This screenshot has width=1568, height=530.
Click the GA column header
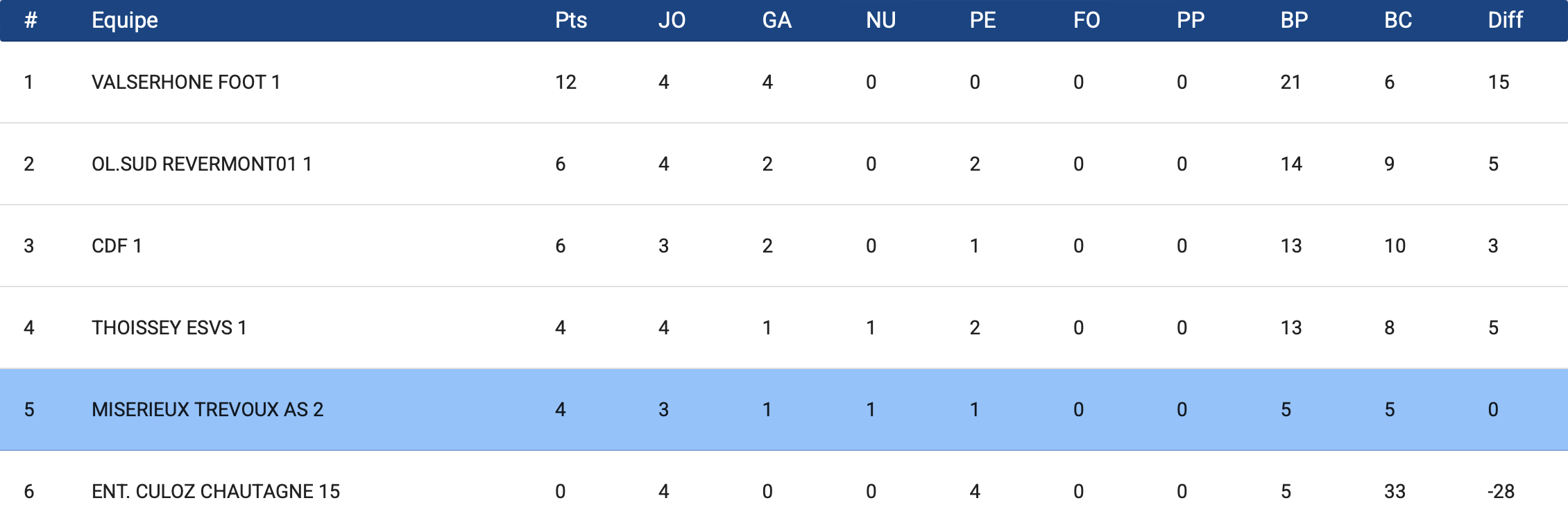point(776,20)
